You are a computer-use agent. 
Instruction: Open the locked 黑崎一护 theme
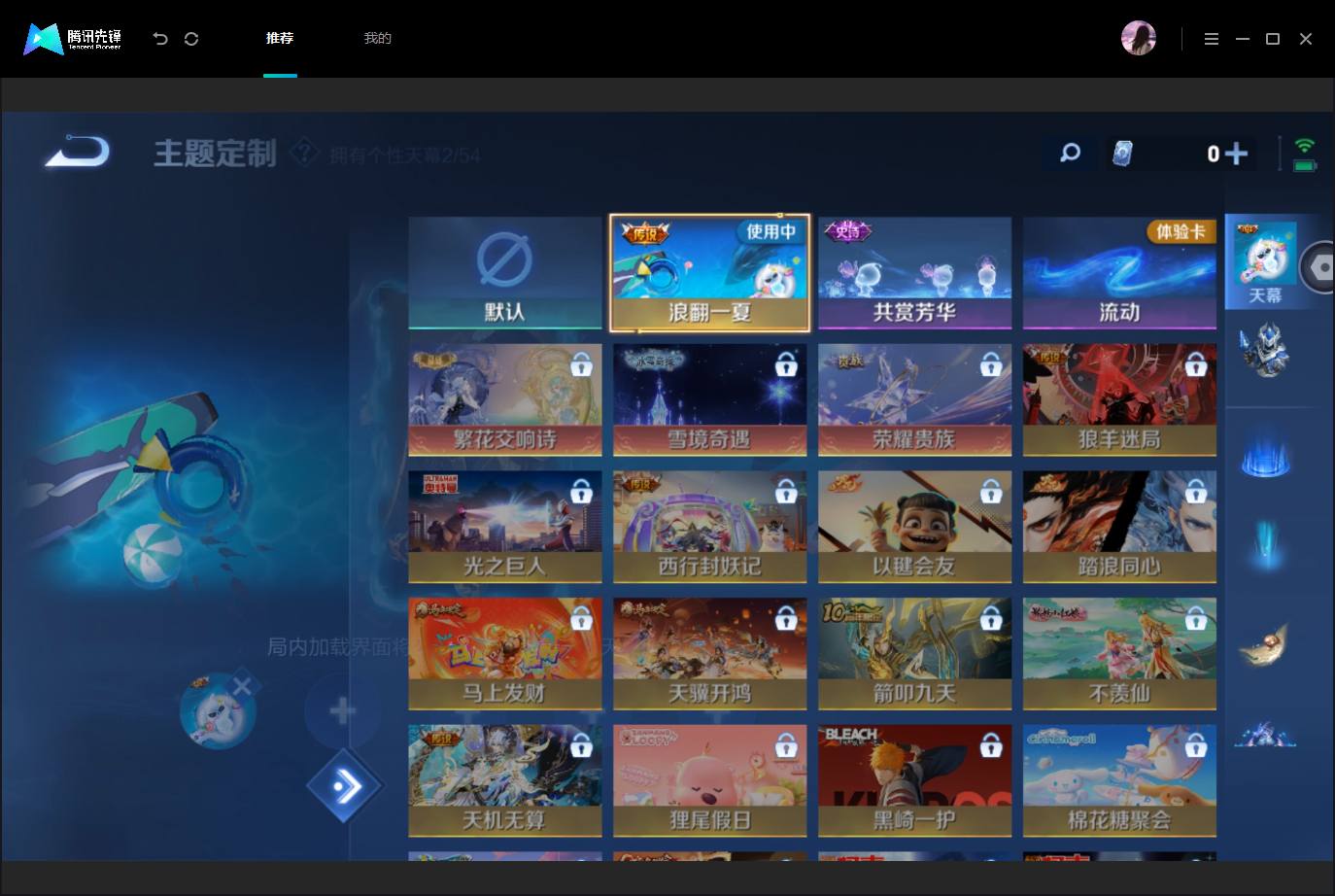(914, 781)
